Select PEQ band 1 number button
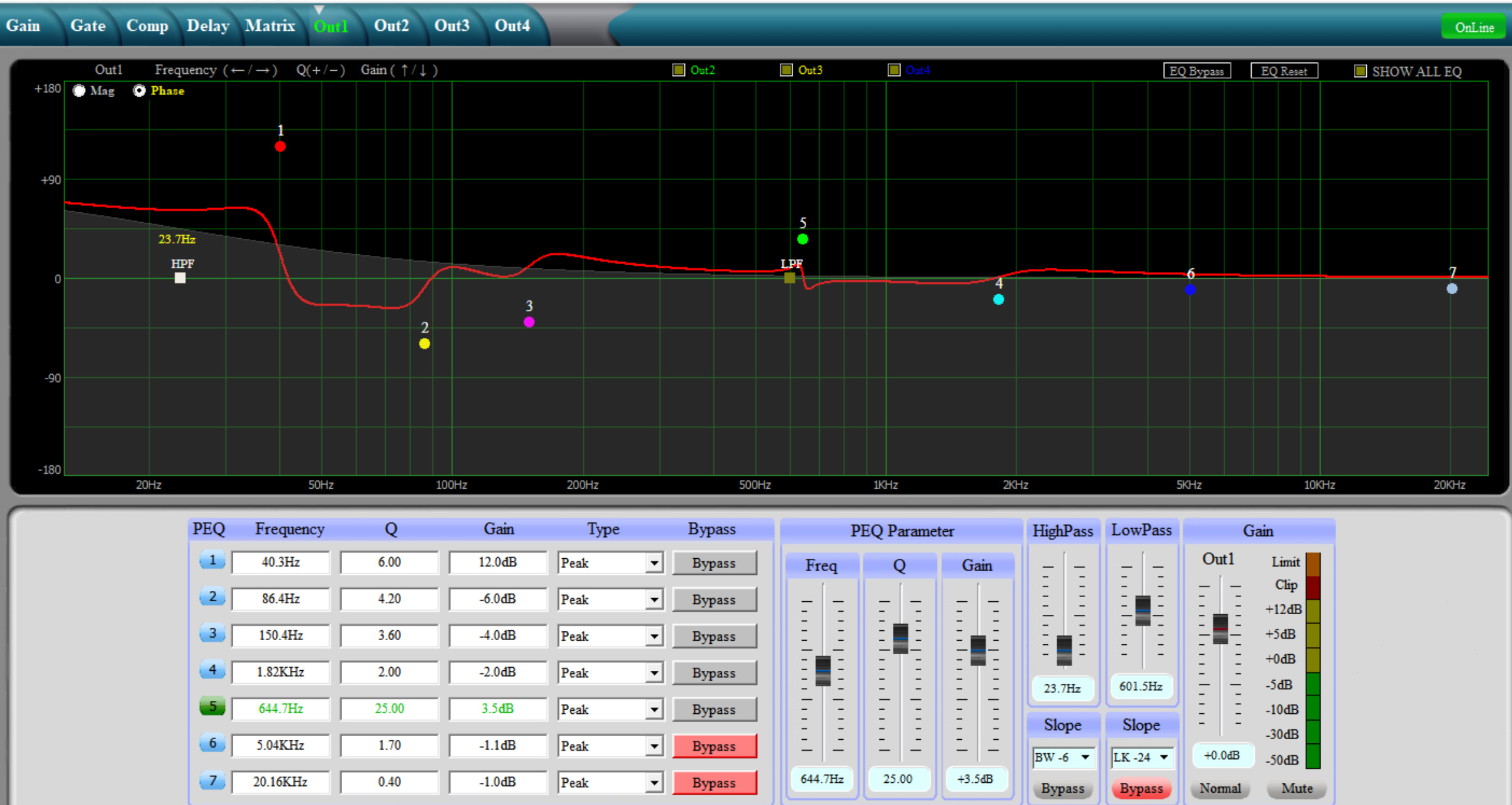 pos(212,561)
